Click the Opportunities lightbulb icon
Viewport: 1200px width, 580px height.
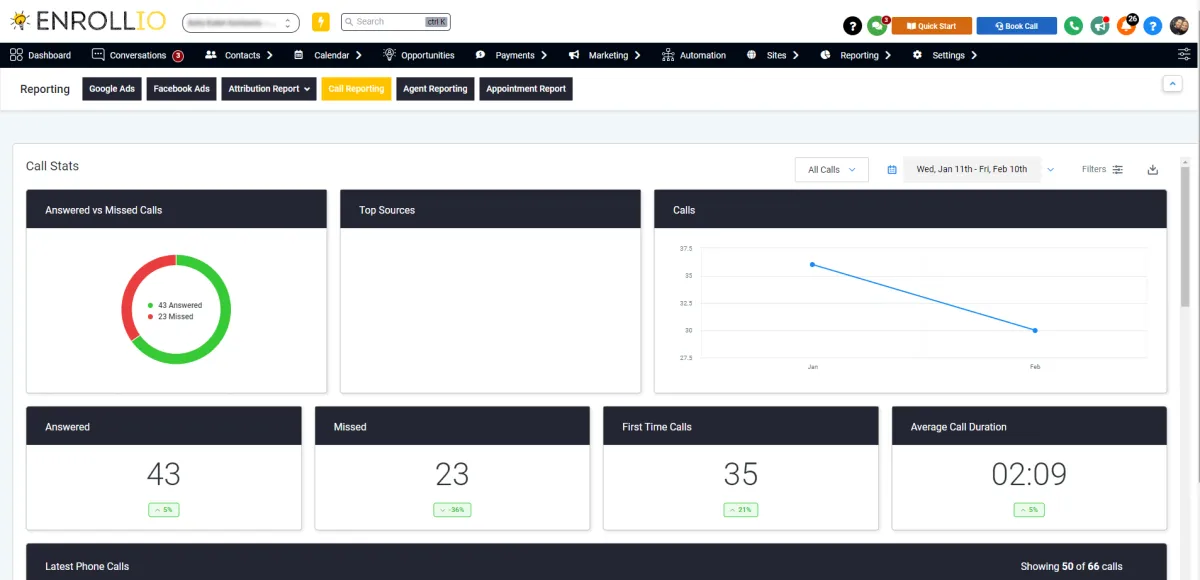point(389,55)
